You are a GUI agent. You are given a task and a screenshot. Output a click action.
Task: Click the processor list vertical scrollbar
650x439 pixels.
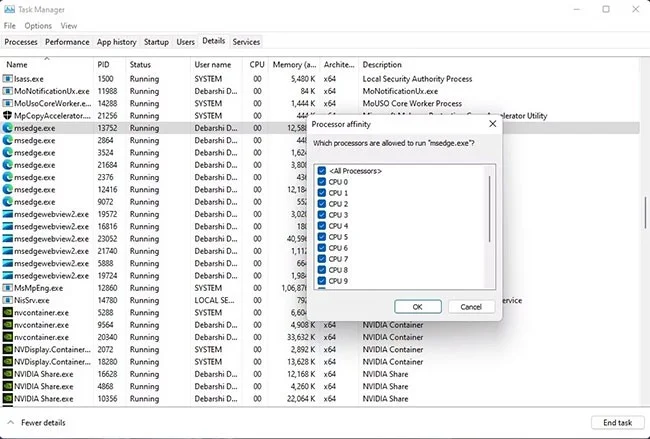(x=489, y=210)
